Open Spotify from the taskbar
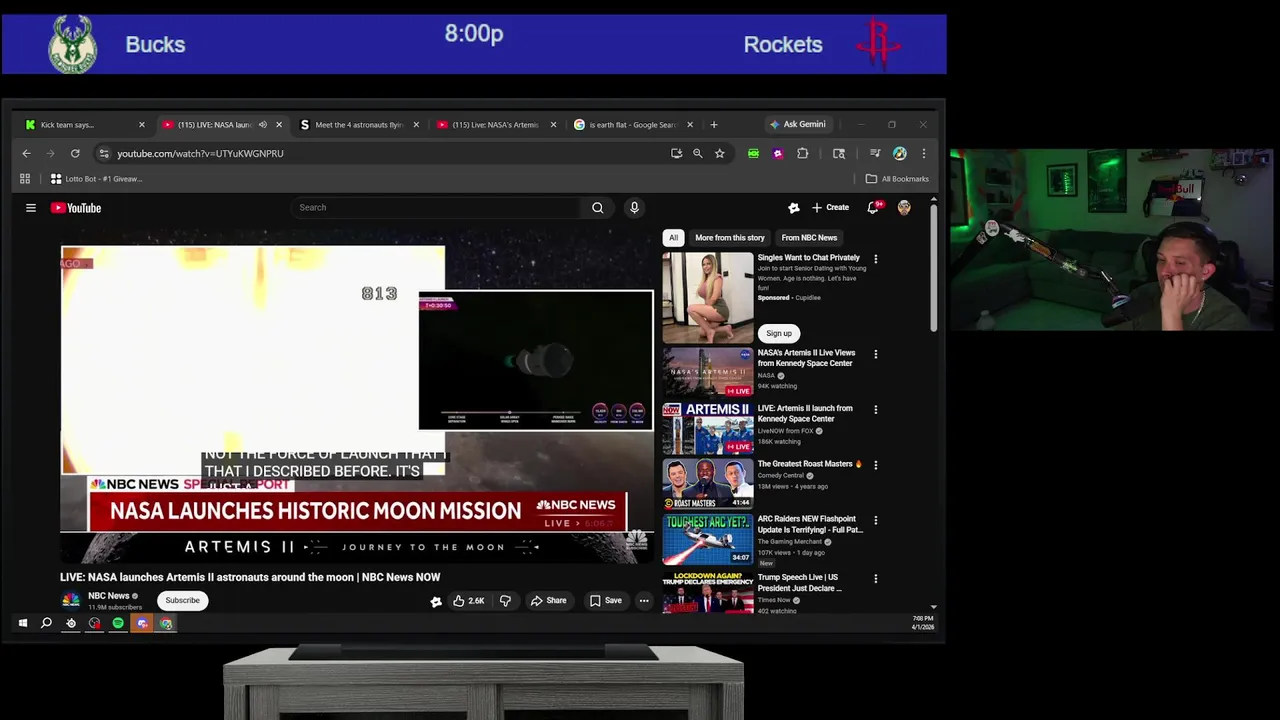This screenshot has width=1280, height=720. click(118, 623)
